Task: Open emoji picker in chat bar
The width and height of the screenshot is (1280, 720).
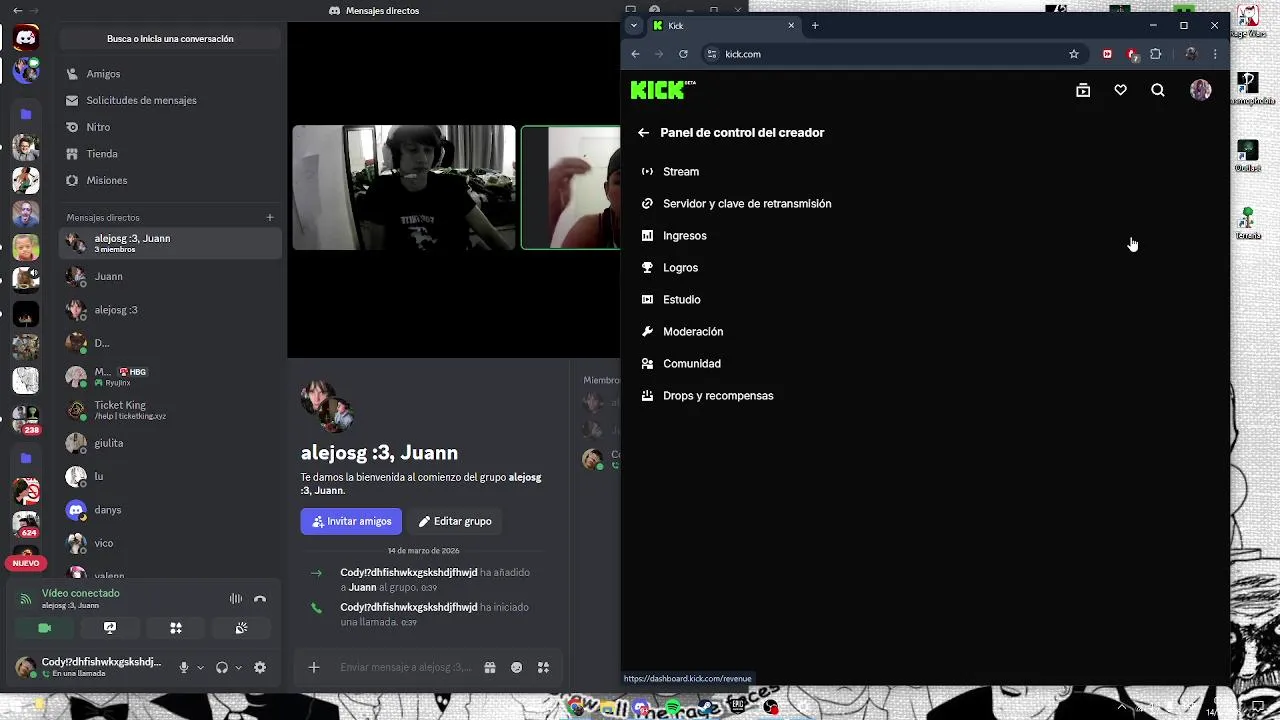Action: (x=517, y=668)
